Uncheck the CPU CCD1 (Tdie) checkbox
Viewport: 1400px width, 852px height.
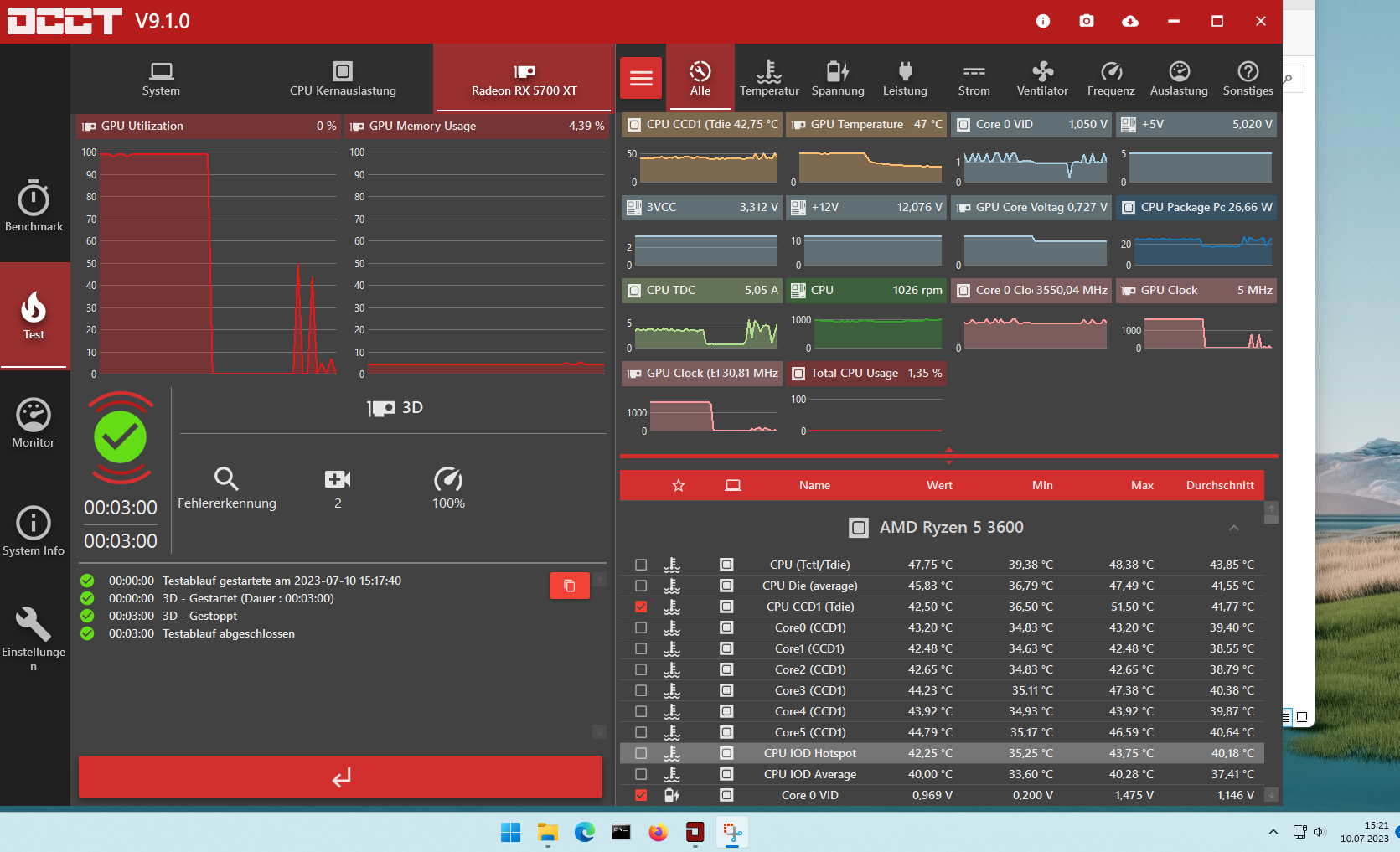[641, 607]
